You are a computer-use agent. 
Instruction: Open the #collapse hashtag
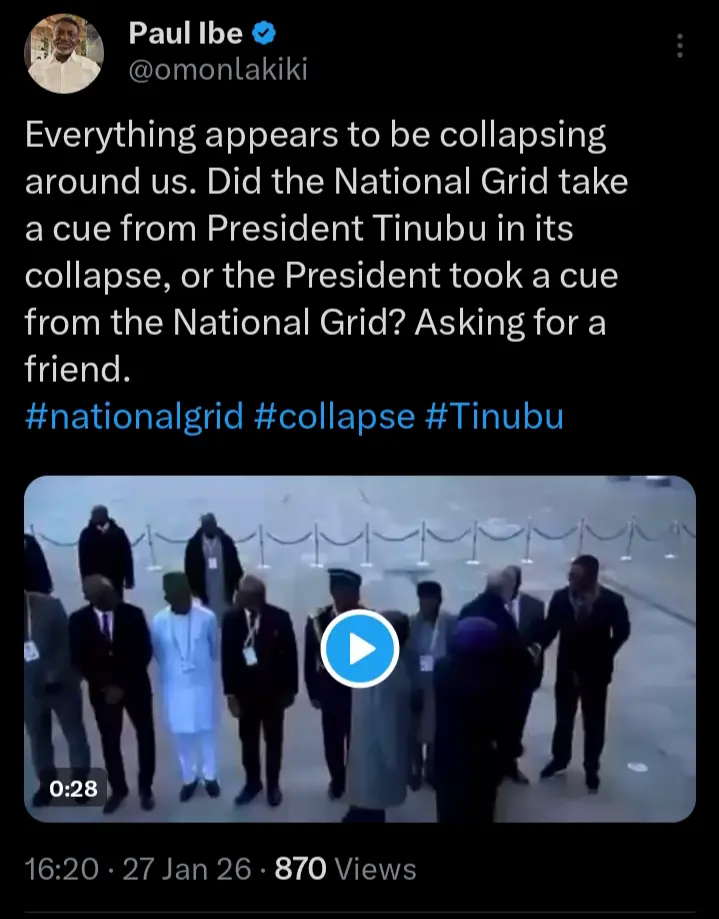click(335, 416)
